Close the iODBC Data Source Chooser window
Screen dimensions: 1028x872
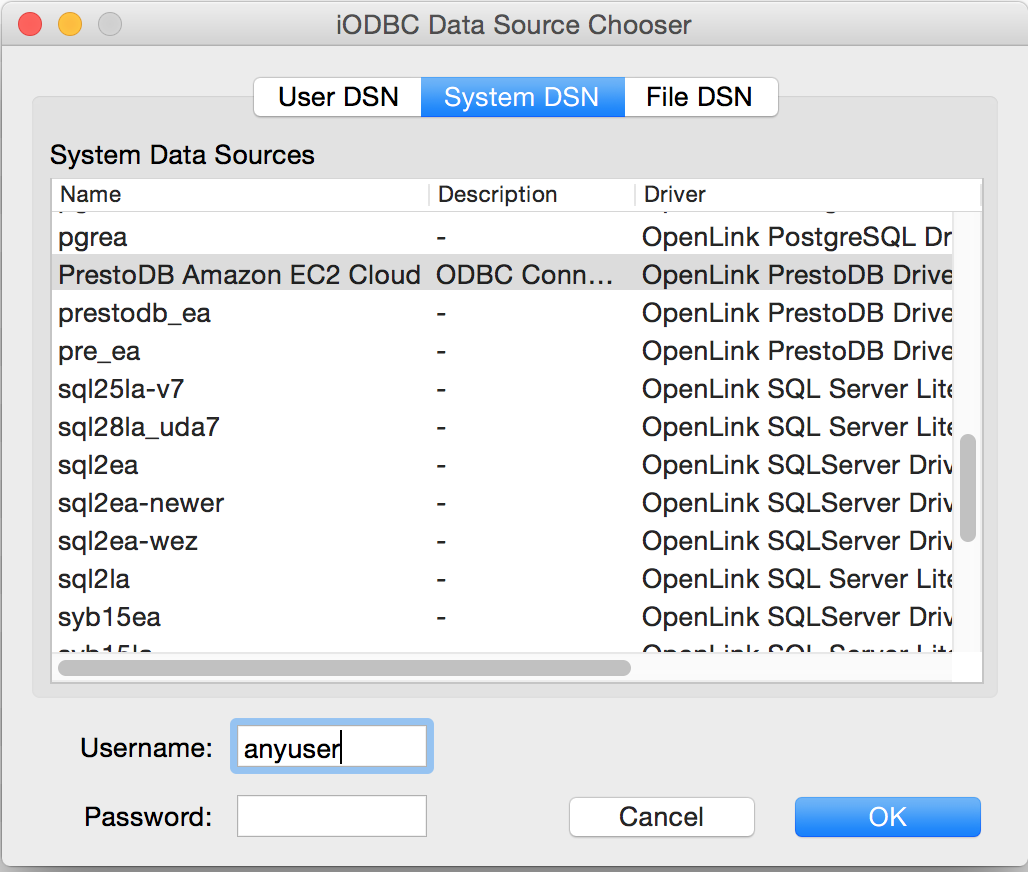pyautogui.click(x=30, y=24)
